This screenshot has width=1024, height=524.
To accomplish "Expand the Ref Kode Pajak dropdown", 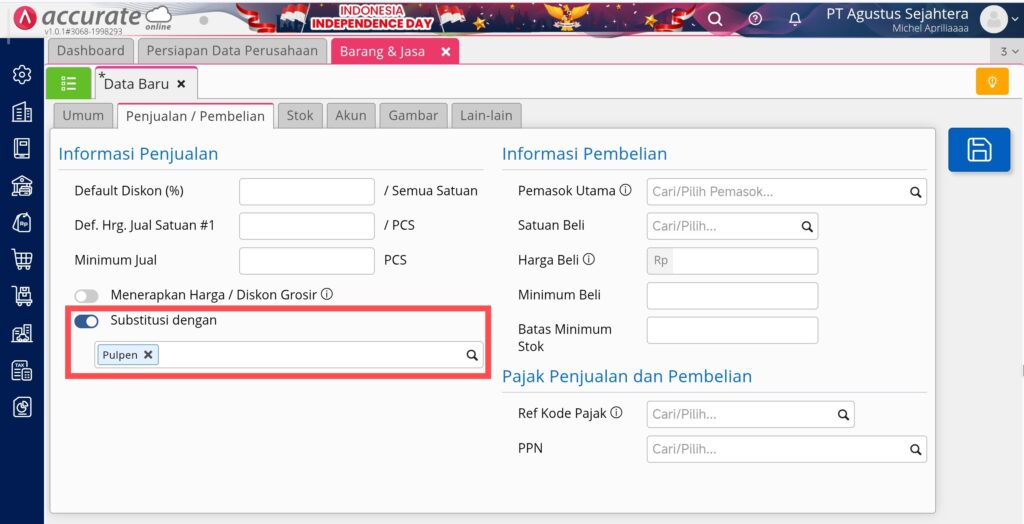I will pos(750,413).
